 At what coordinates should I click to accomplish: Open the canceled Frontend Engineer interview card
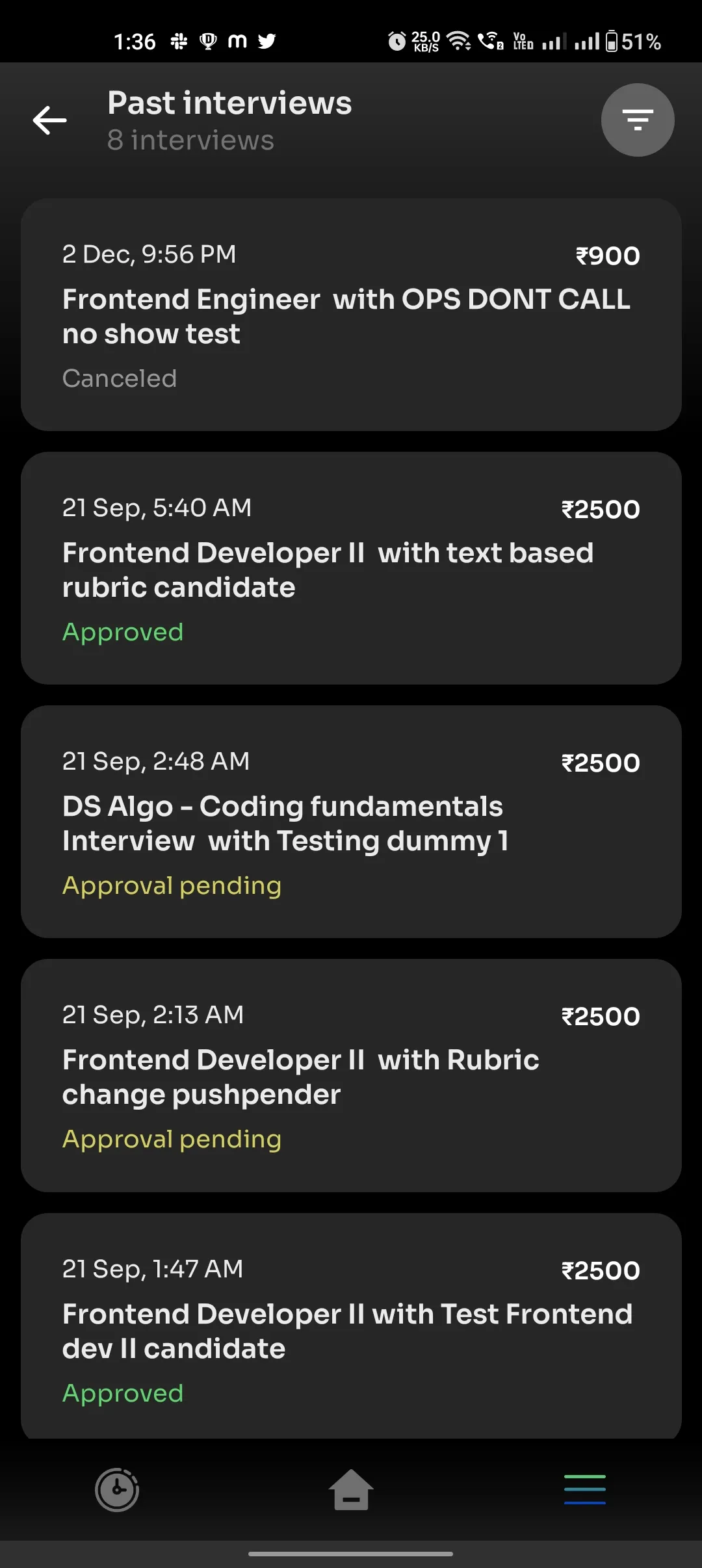[351, 315]
